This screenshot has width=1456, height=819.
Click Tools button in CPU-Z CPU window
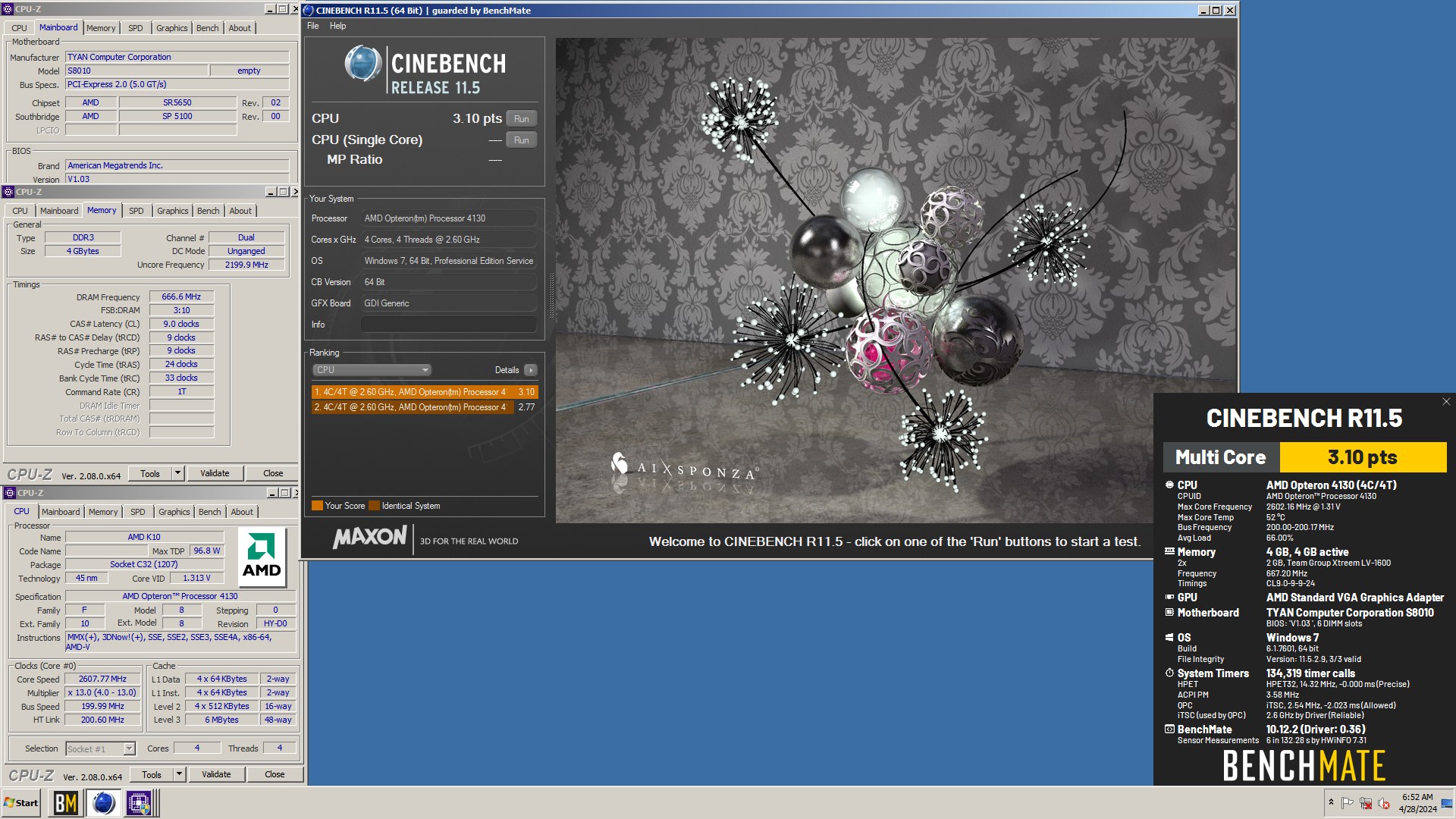coord(152,774)
